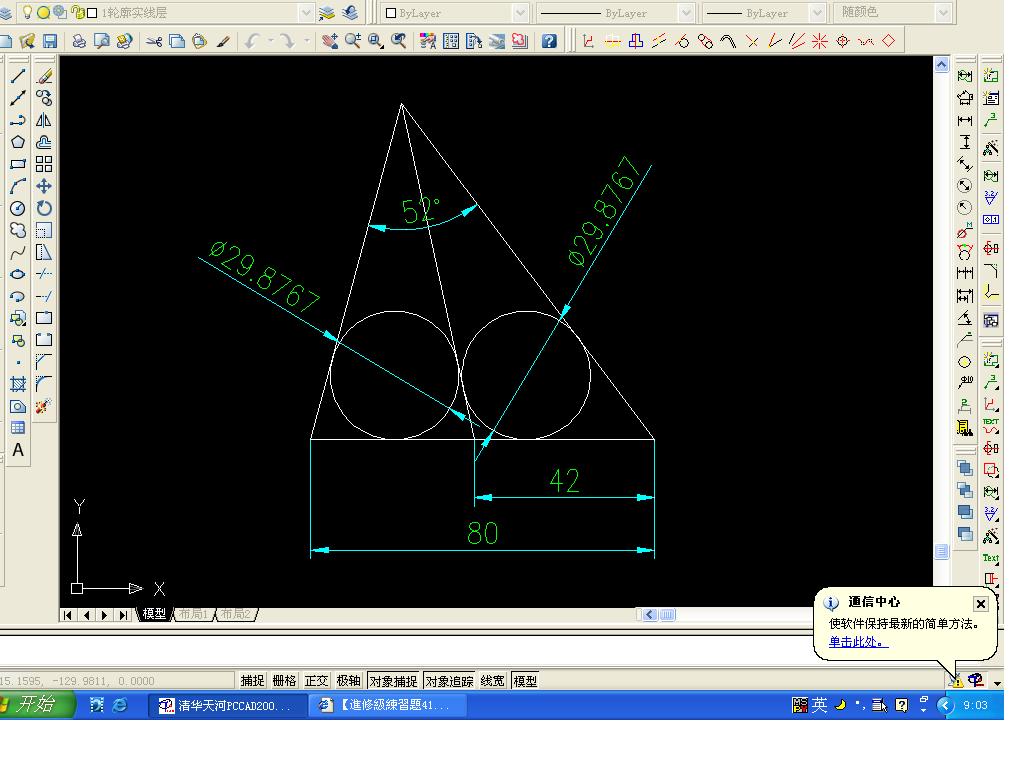Select the Rectangle draw tool

[18, 165]
